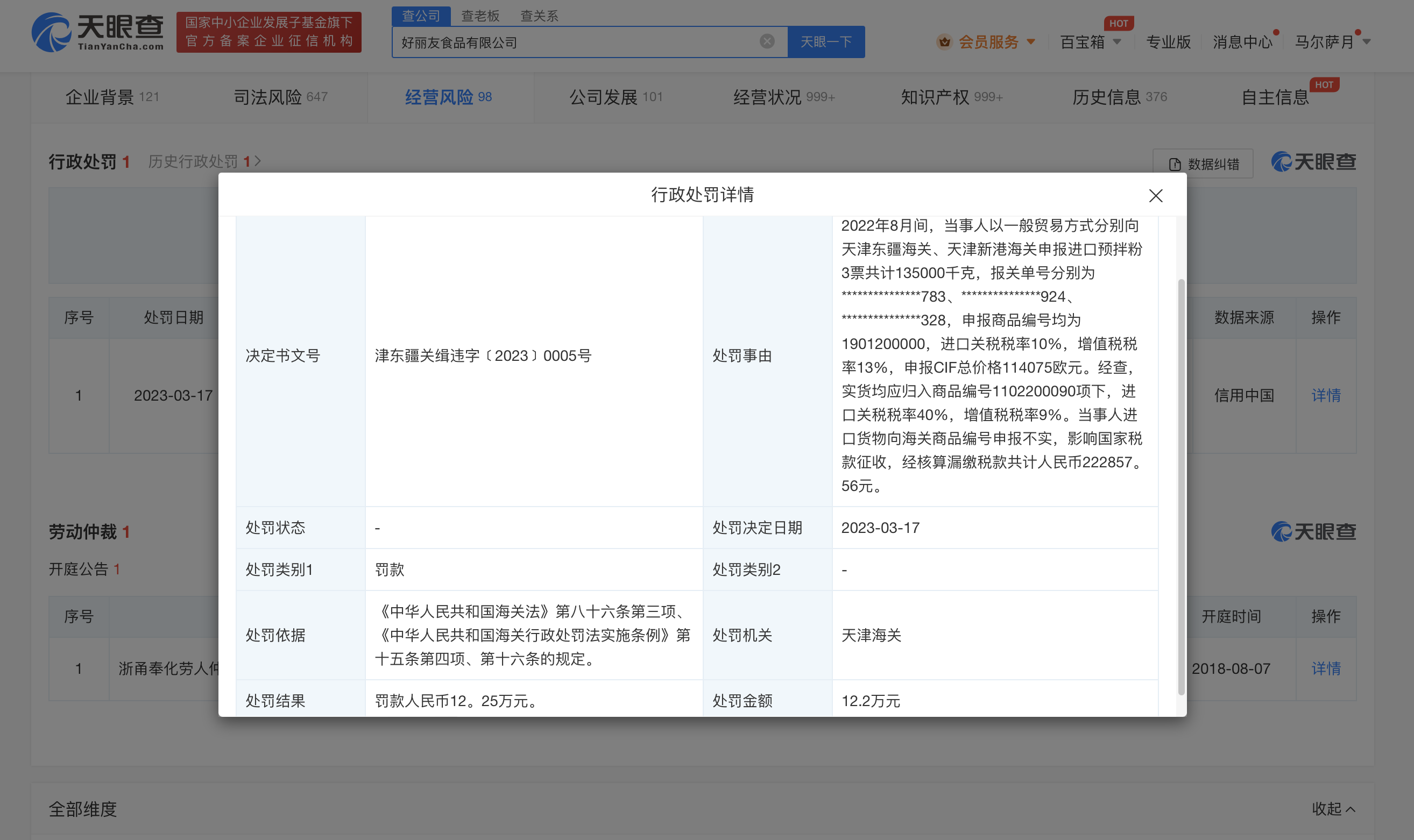
Task: Close the 行政处罚详情 modal
Action: pos(1155,196)
